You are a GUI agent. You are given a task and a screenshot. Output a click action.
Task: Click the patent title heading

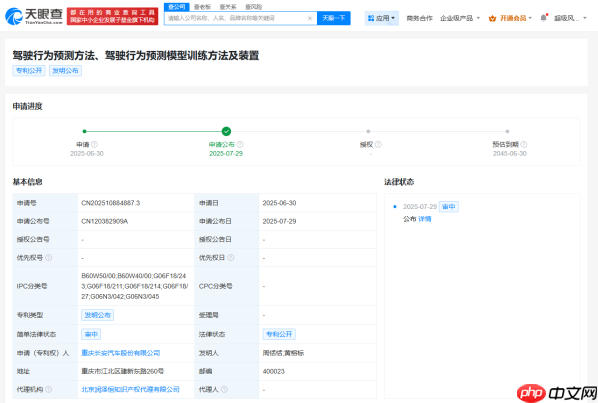pos(136,56)
